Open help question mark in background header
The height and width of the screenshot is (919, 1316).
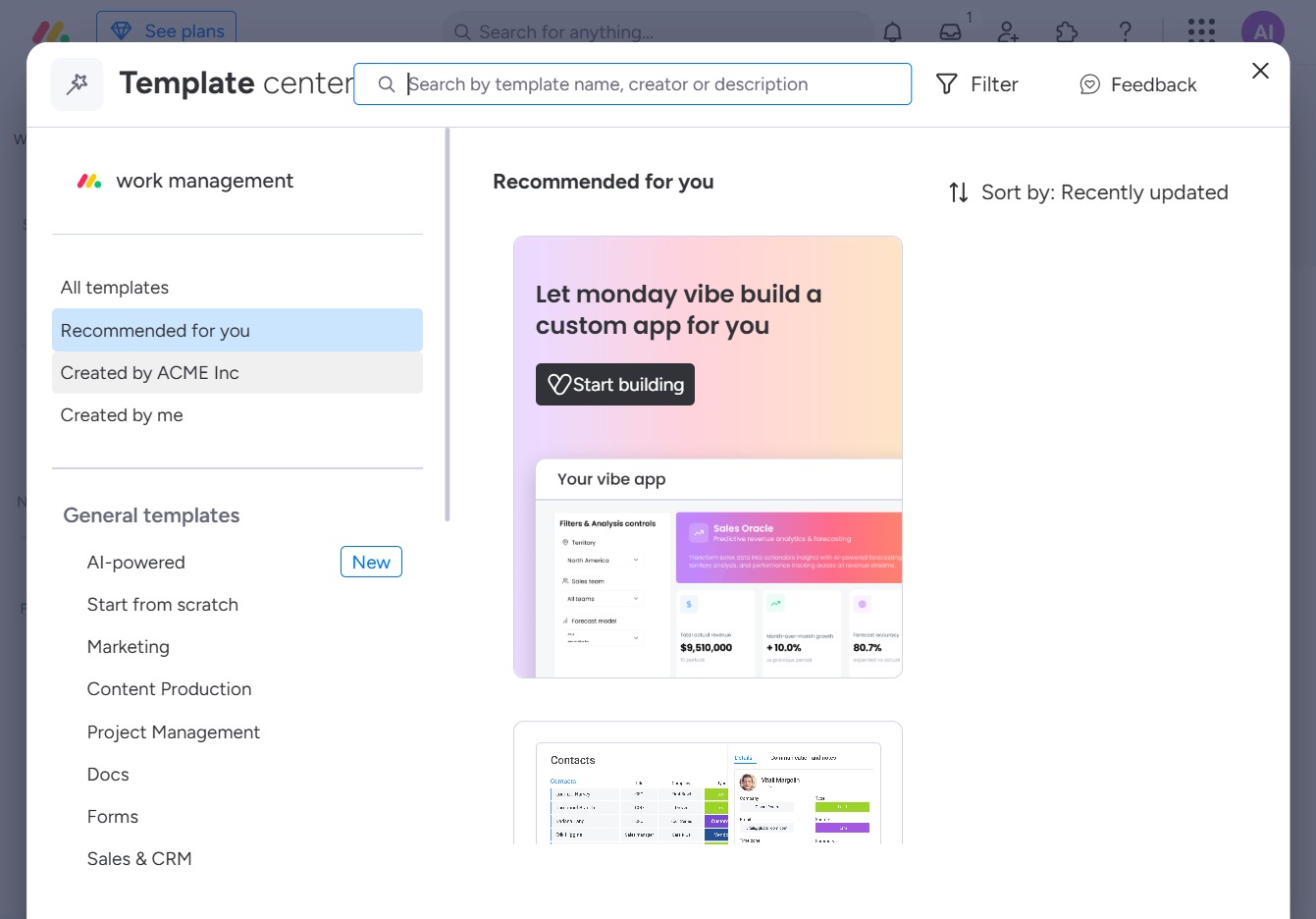pyautogui.click(x=1126, y=31)
